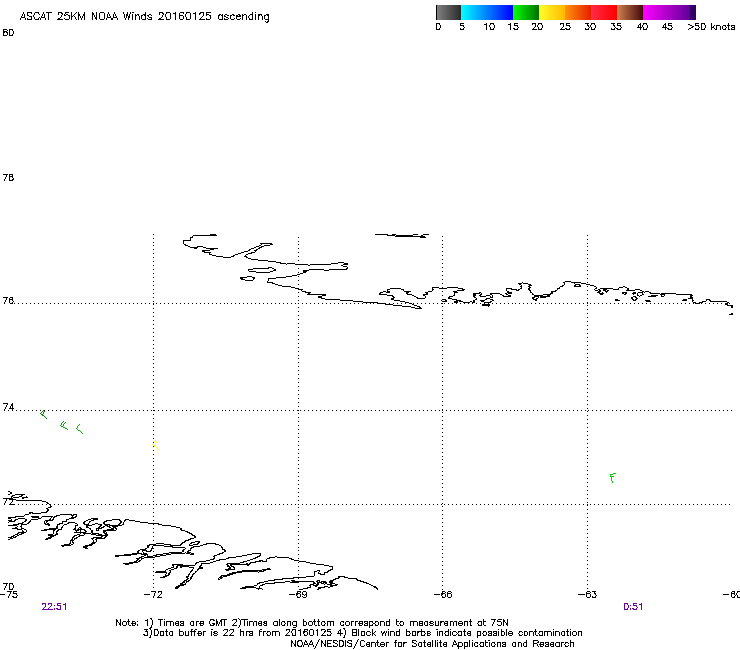Click the purple '0:51' pass time
The width and height of the screenshot is (740, 650).
pyautogui.click(x=633, y=607)
